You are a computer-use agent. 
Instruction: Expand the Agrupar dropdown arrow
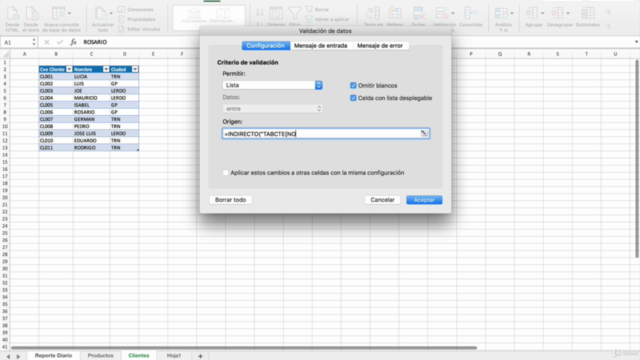542,13
